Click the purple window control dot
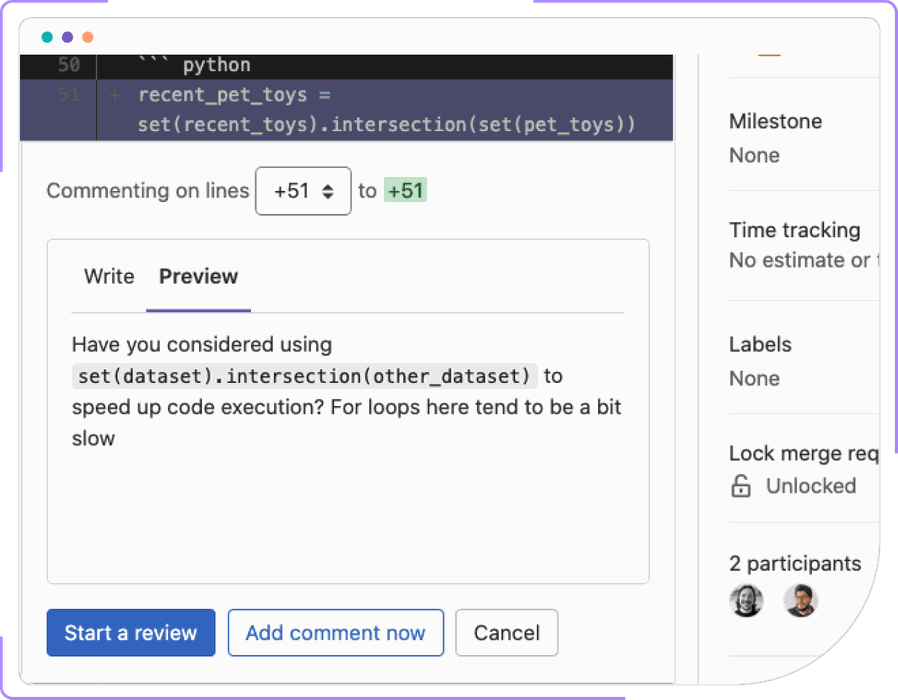 point(68,37)
